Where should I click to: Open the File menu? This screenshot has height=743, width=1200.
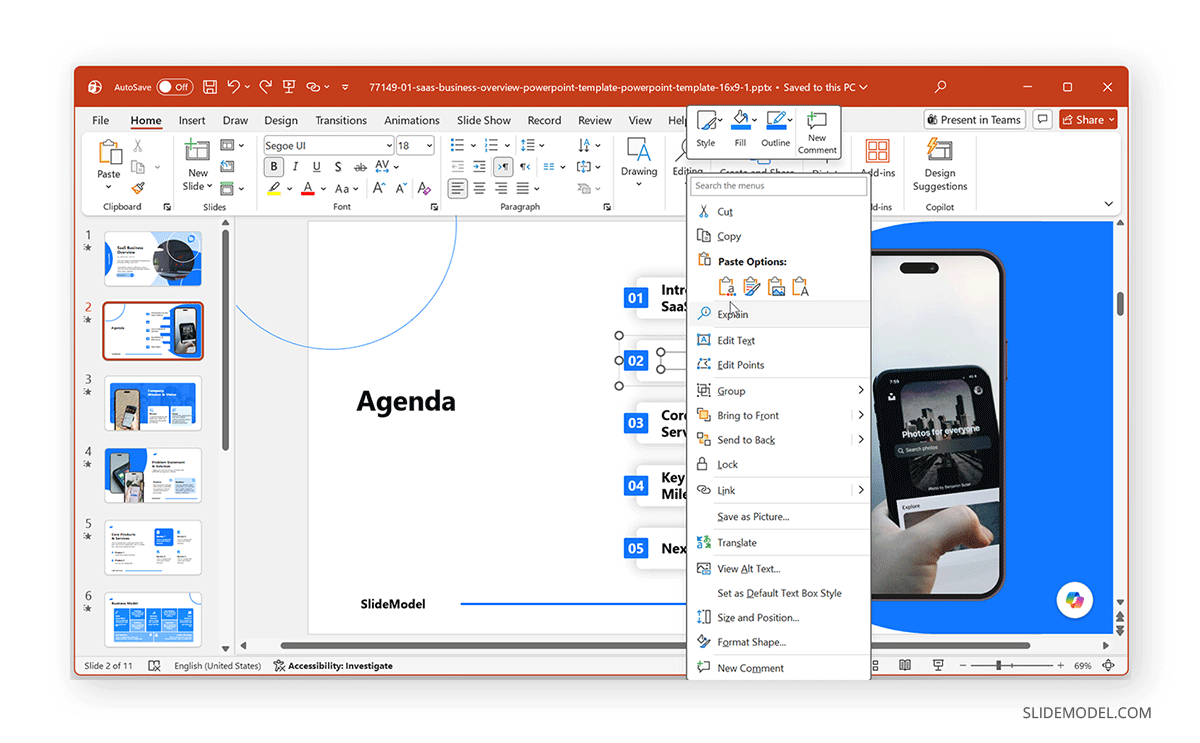(x=101, y=120)
